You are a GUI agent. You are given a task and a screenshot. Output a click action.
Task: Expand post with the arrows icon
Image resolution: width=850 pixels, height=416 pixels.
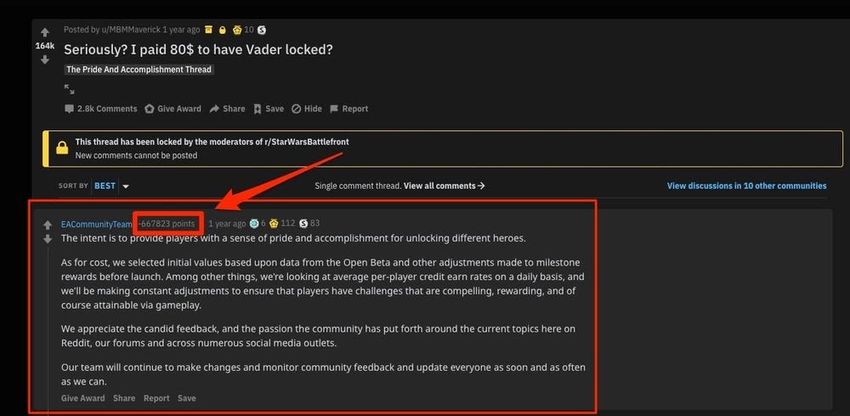coord(69,89)
